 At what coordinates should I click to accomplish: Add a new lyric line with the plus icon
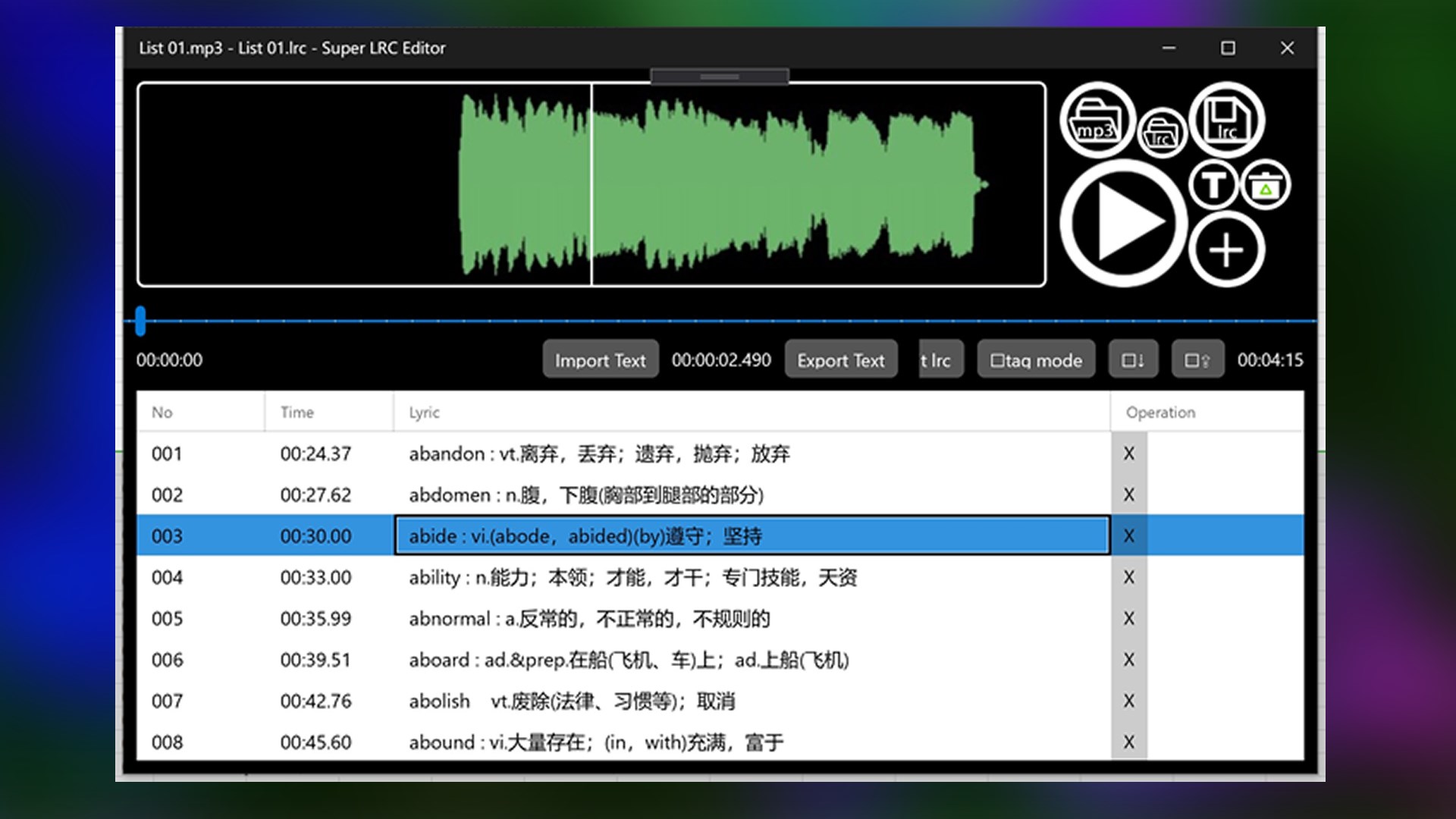point(1226,249)
